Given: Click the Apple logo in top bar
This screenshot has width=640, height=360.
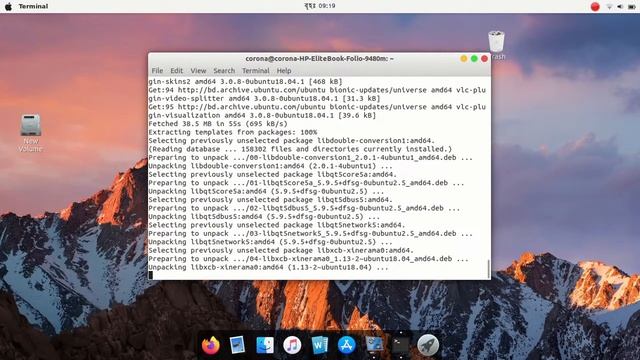Looking at the screenshot, I should coord(8,6).
